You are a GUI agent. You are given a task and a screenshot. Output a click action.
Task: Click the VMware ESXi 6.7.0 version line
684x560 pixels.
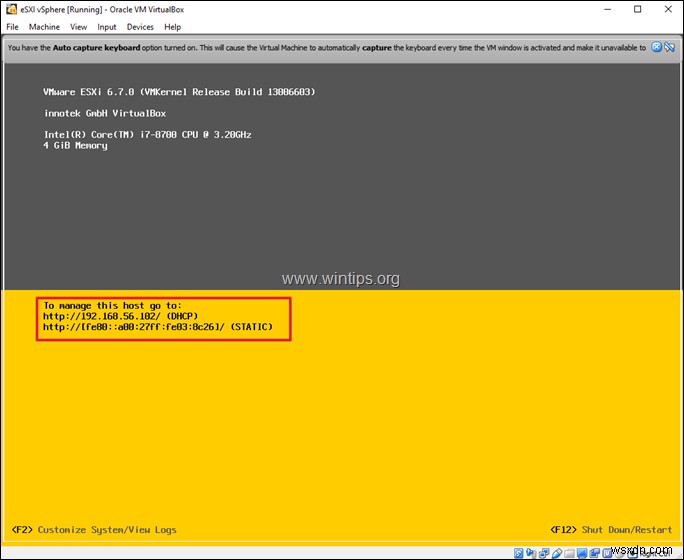pos(179,92)
